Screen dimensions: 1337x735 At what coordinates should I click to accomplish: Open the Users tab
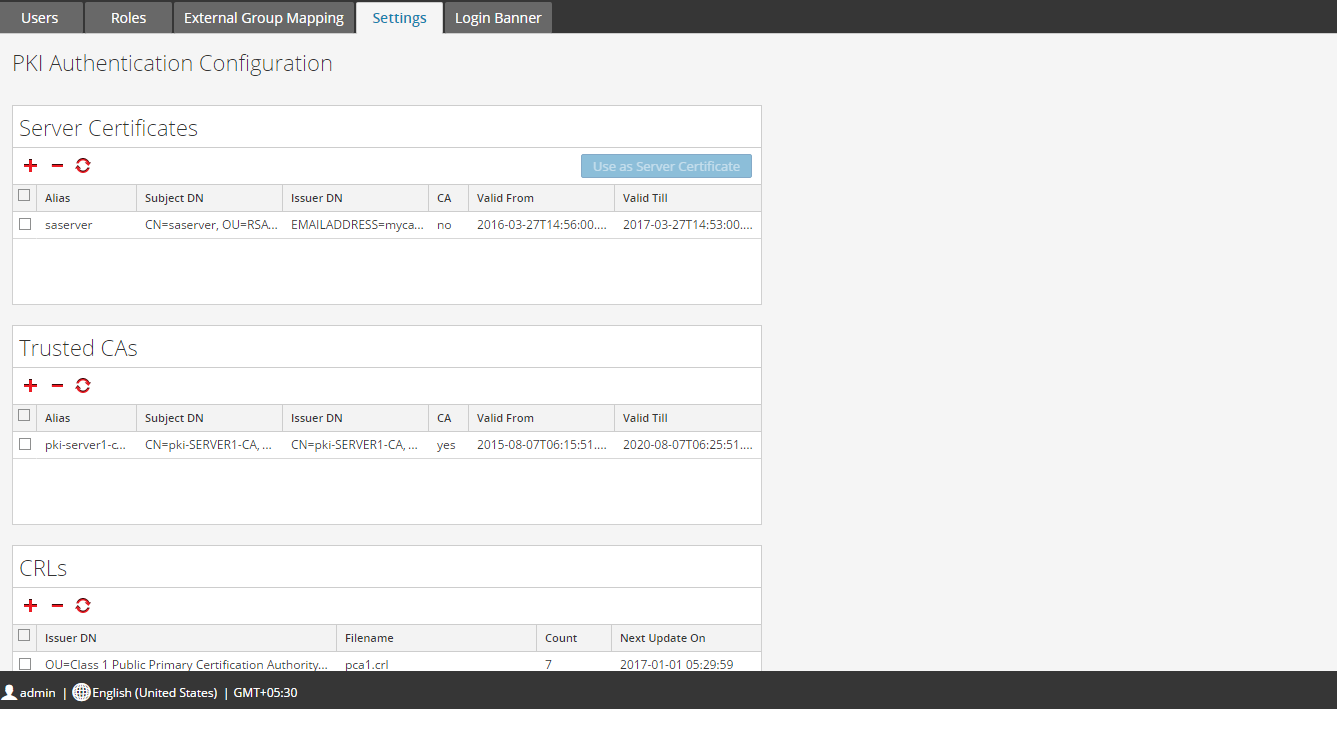click(40, 18)
